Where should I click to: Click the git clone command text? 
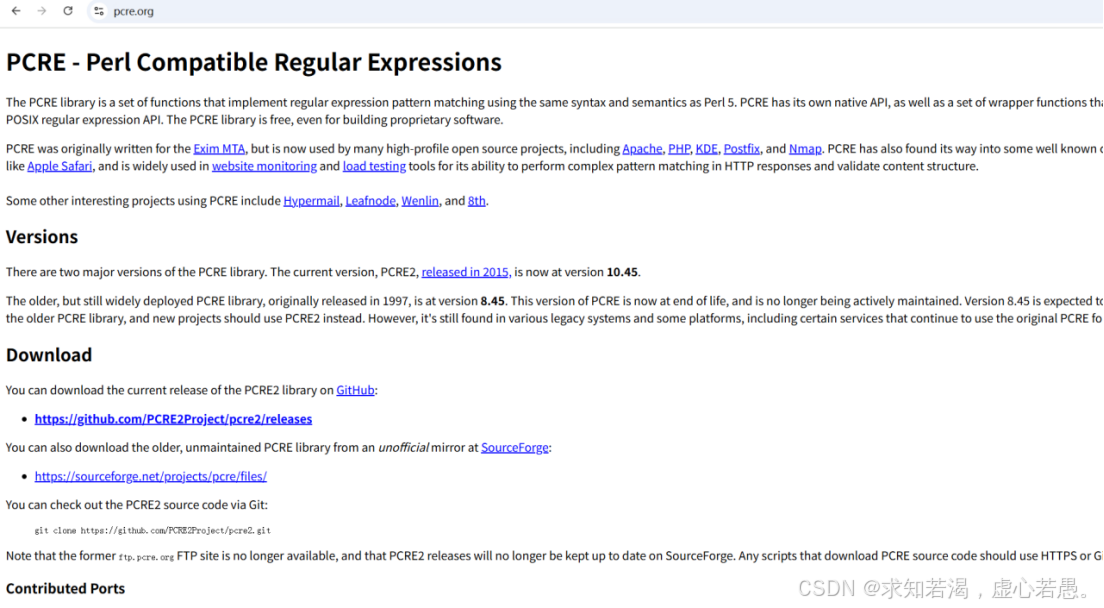[x=153, y=531]
